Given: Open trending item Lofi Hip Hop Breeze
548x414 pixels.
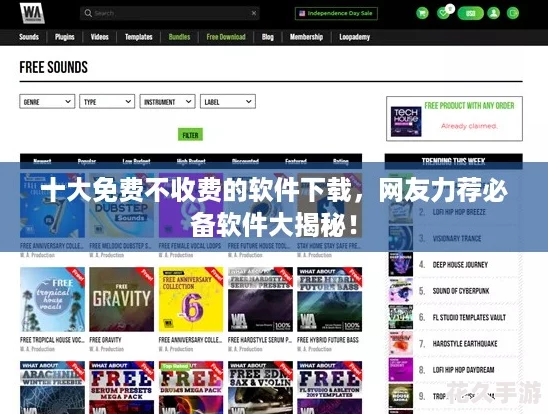Looking at the screenshot, I should [x=459, y=212].
